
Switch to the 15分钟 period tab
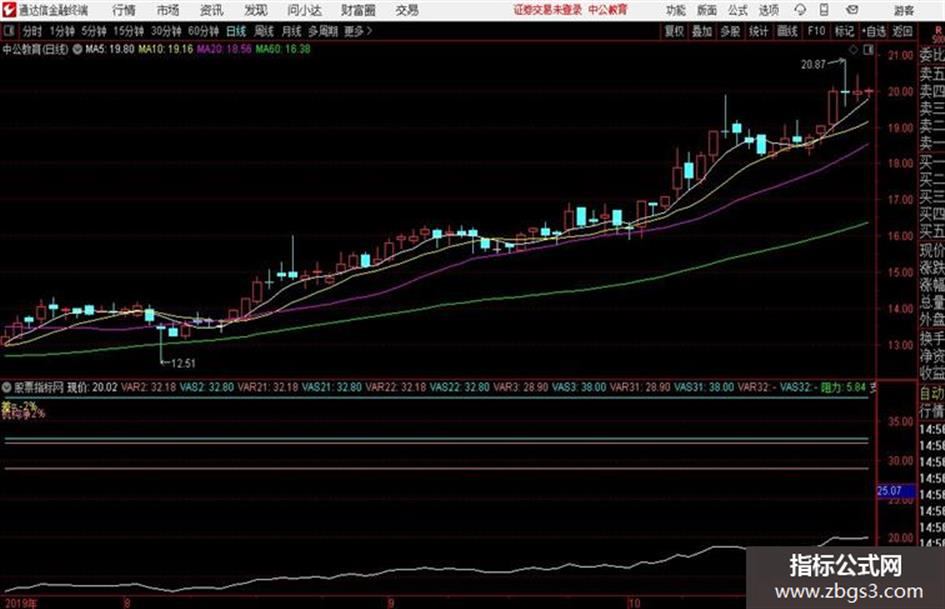click(x=128, y=31)
